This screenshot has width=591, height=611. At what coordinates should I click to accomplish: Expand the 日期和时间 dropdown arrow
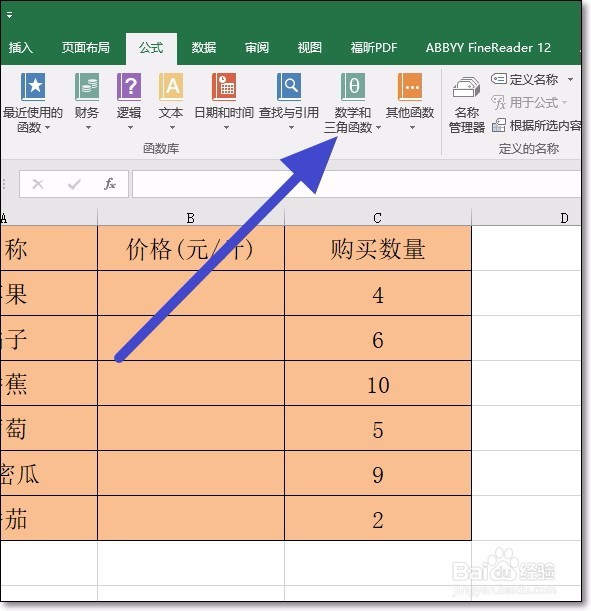pyautogui.click(x=226, y=127)
